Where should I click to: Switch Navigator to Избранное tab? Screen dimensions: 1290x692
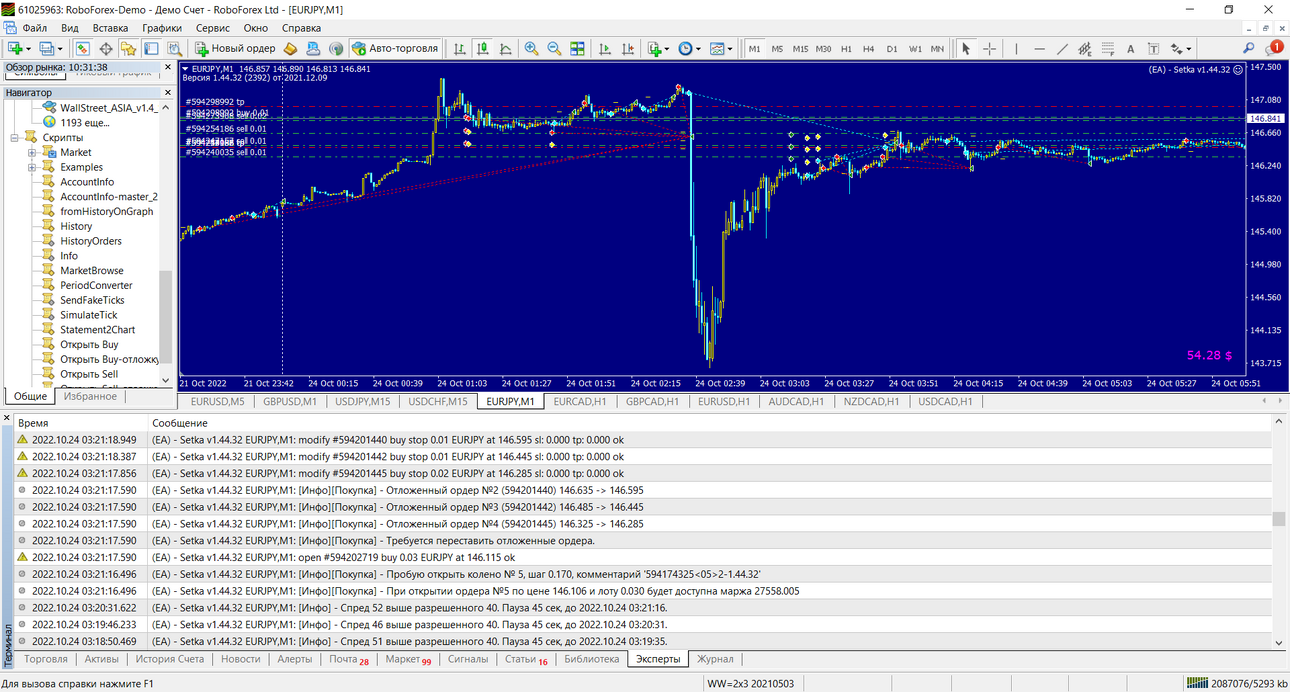pos(90,396)
